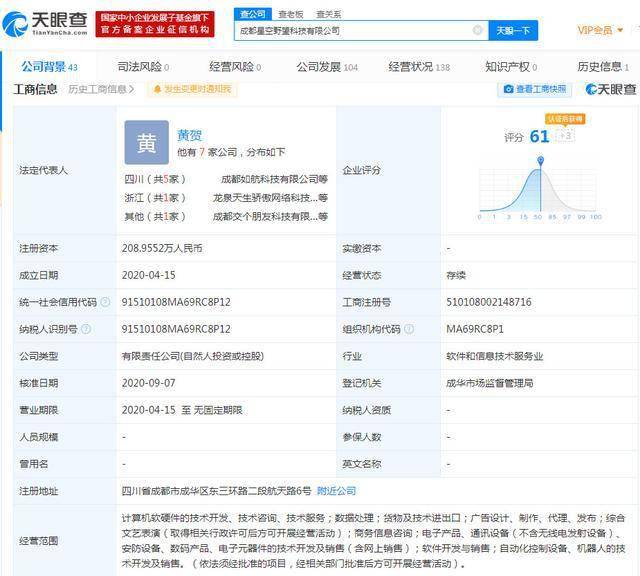Click the camera icon in 查看工商快照
The height and width of the screenshot is (576, 640).
coord(508,89)
